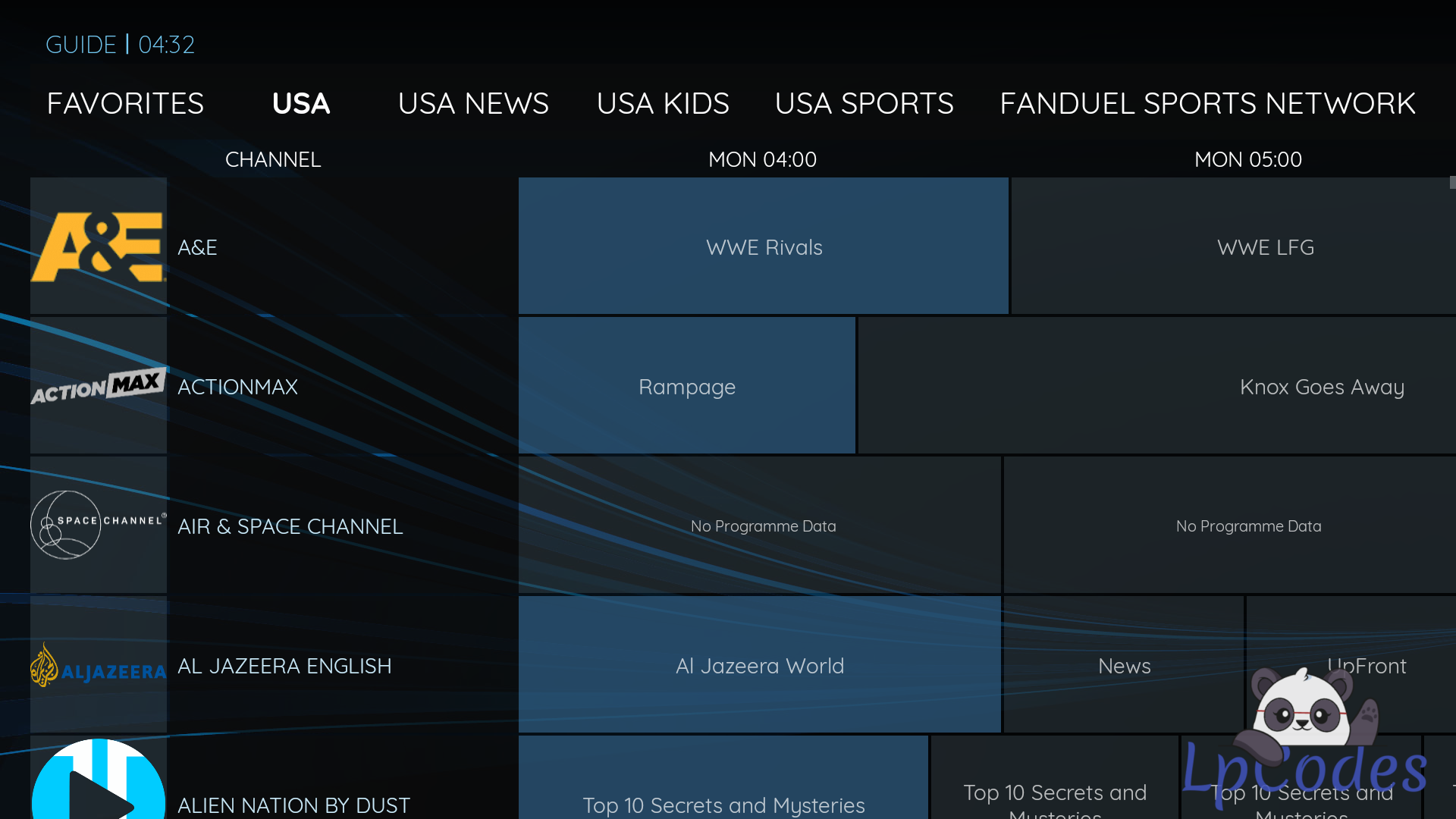This screenshot has width=1456, height=819.
Task: Select Air & Space 05:00 No Programme Data cell
Action: (x=1230, y=525)
